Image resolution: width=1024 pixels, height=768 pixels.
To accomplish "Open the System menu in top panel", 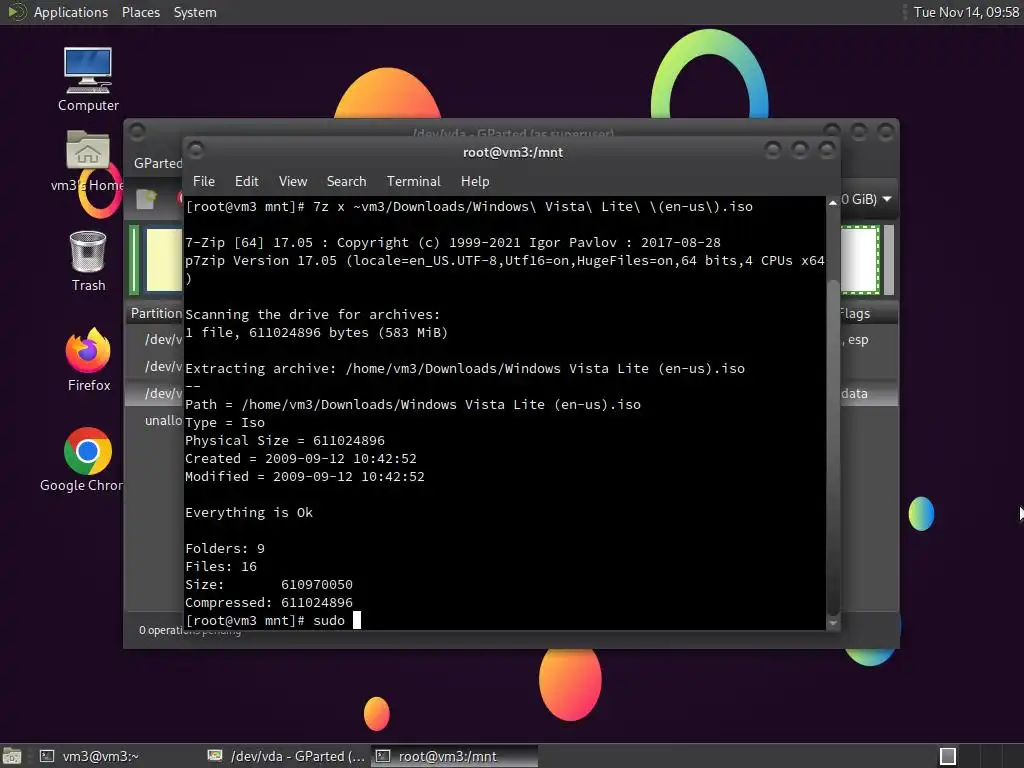I will (195, 12).
